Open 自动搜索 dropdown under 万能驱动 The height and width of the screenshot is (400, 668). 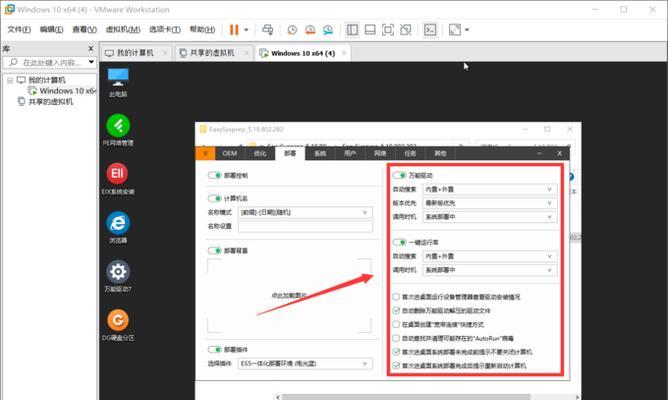pos(490,189)
